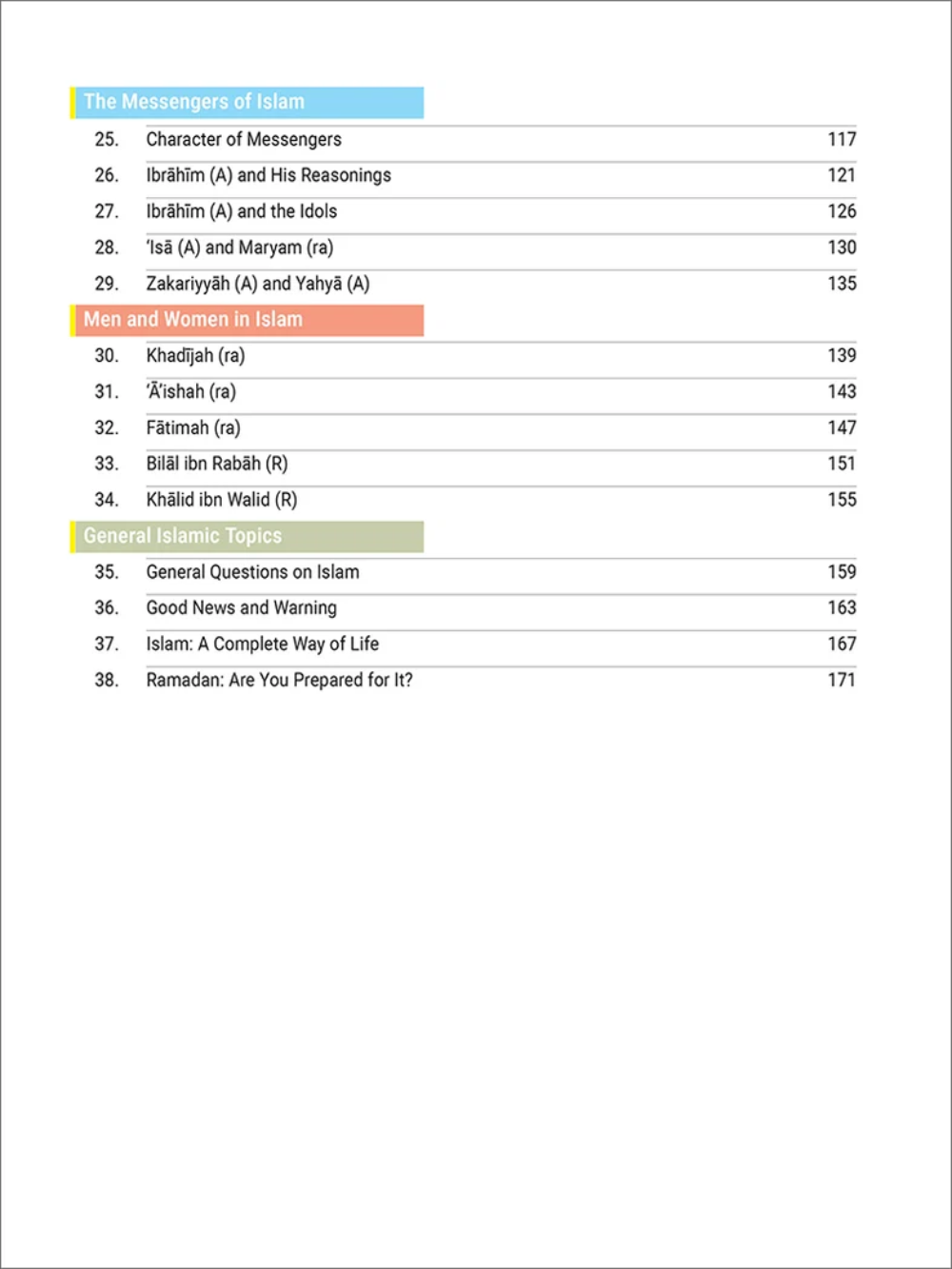Go to Good News and Warning
Screen dimensions: 952x1269
[x=242, y=607]
